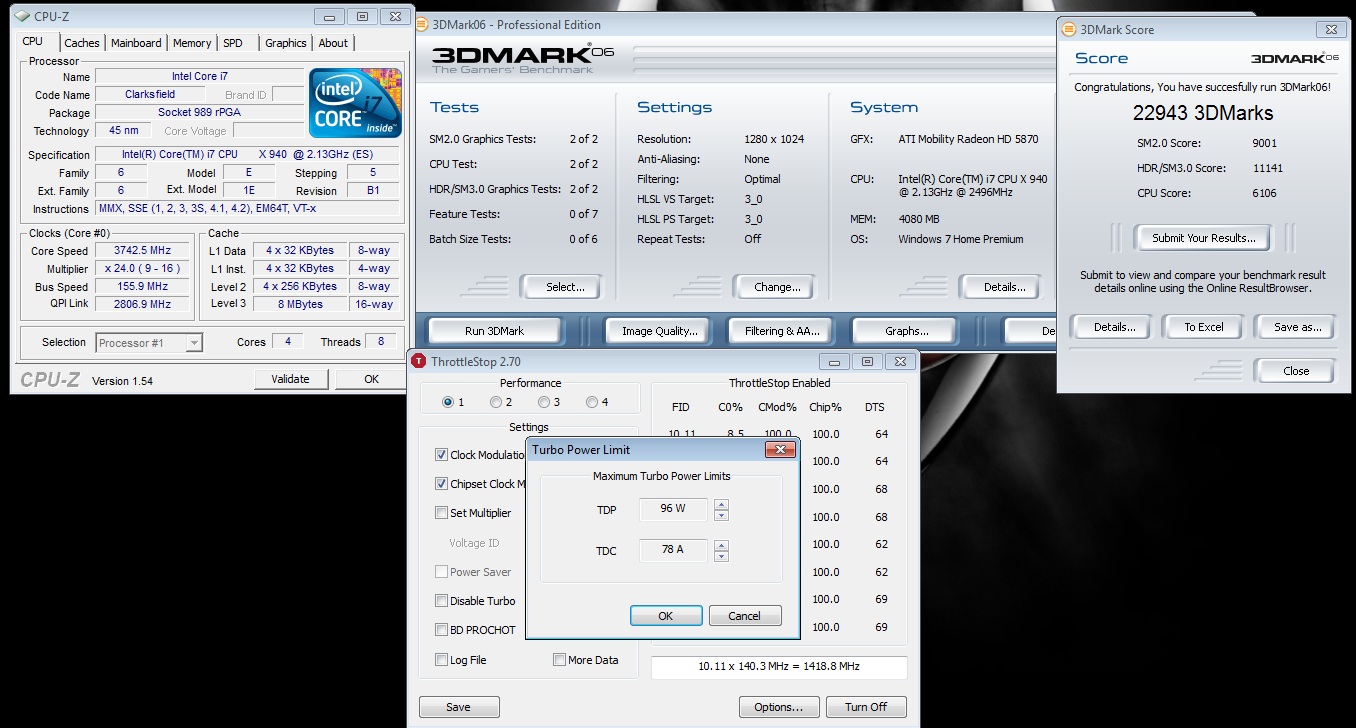Close the ThrottleStop window
The image size is (1356, 728).
click(902, 361)
